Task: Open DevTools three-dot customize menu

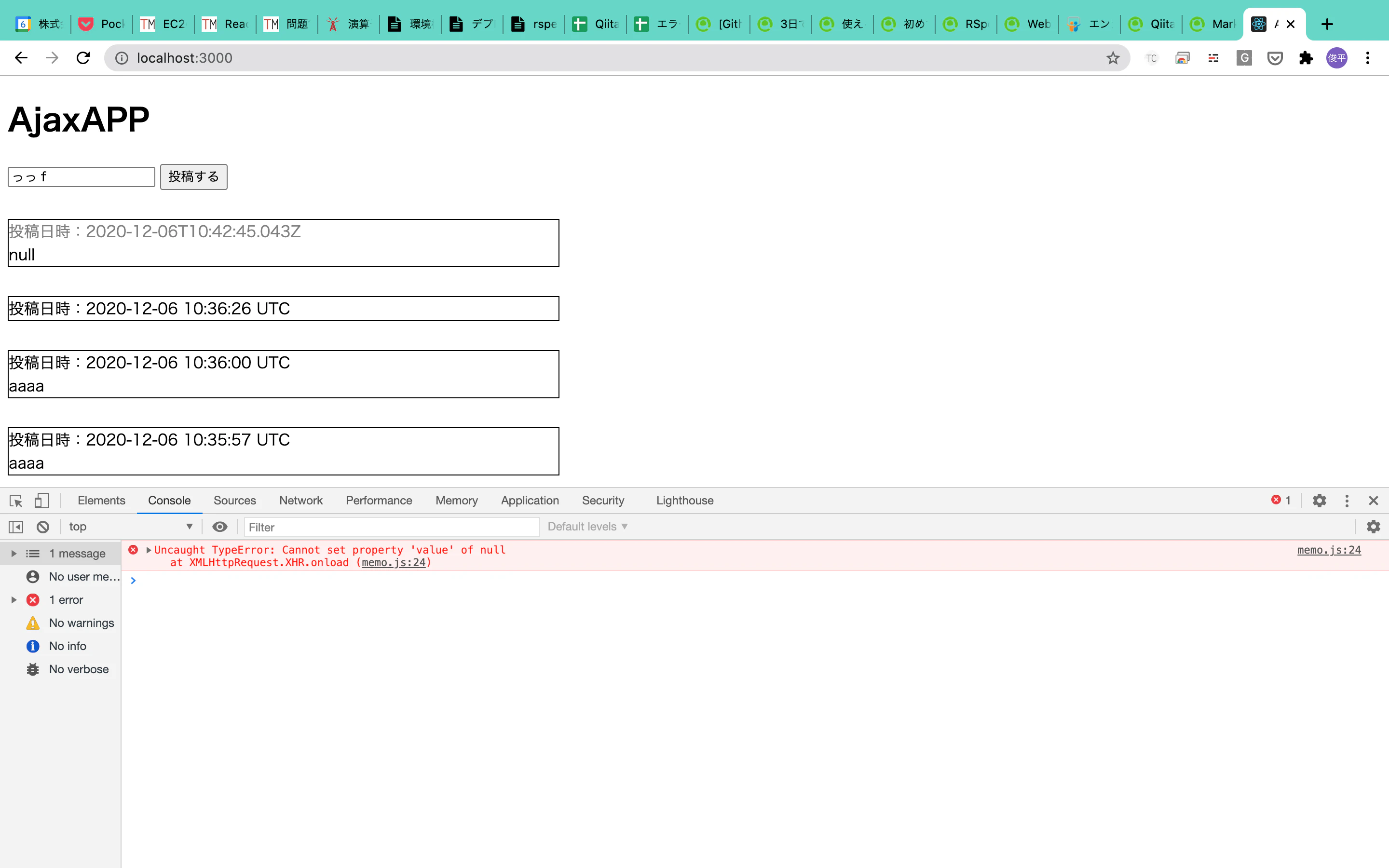Action: tap(1347, 501)
